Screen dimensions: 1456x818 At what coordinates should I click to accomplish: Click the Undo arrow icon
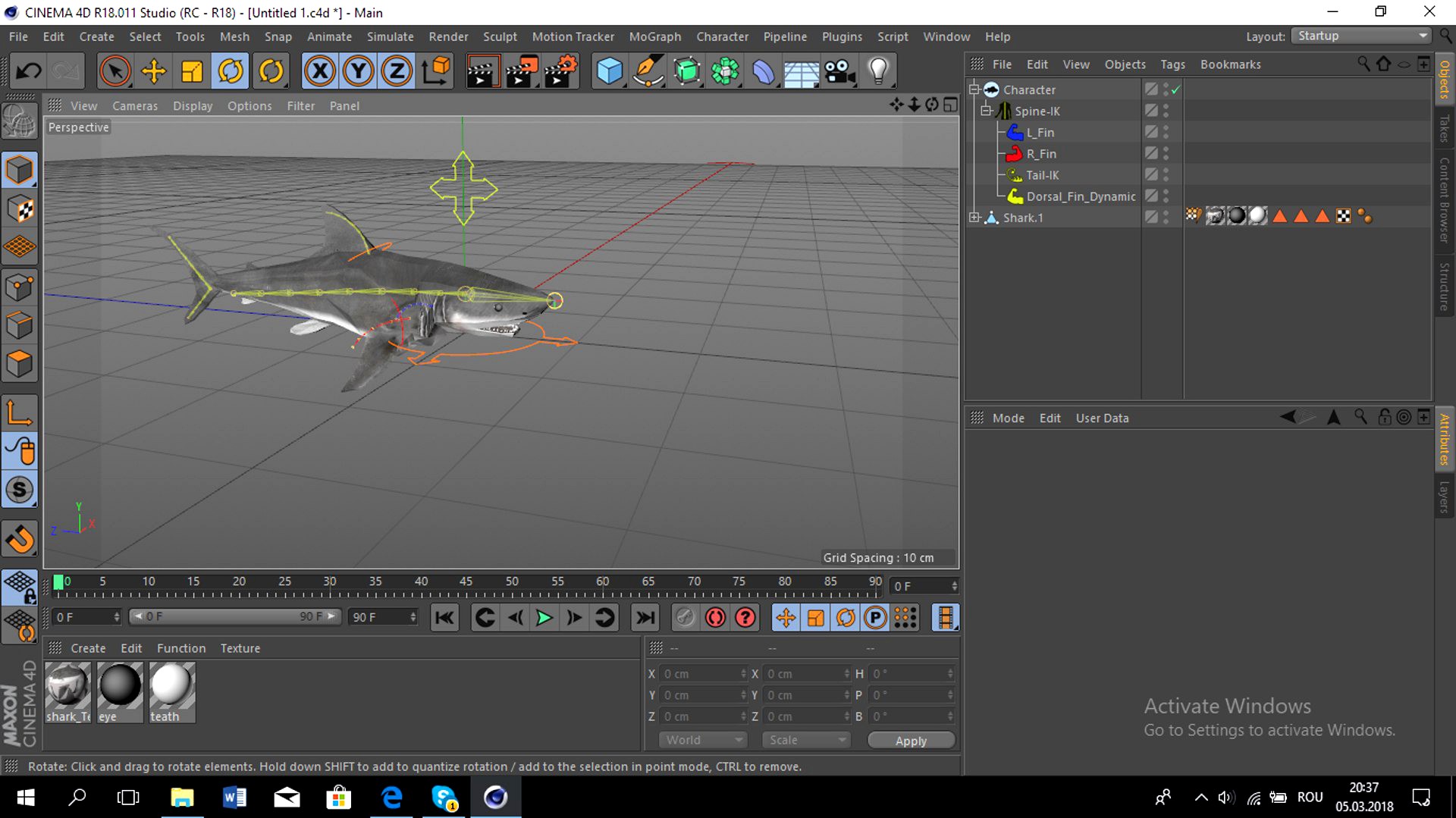point(29,71)
